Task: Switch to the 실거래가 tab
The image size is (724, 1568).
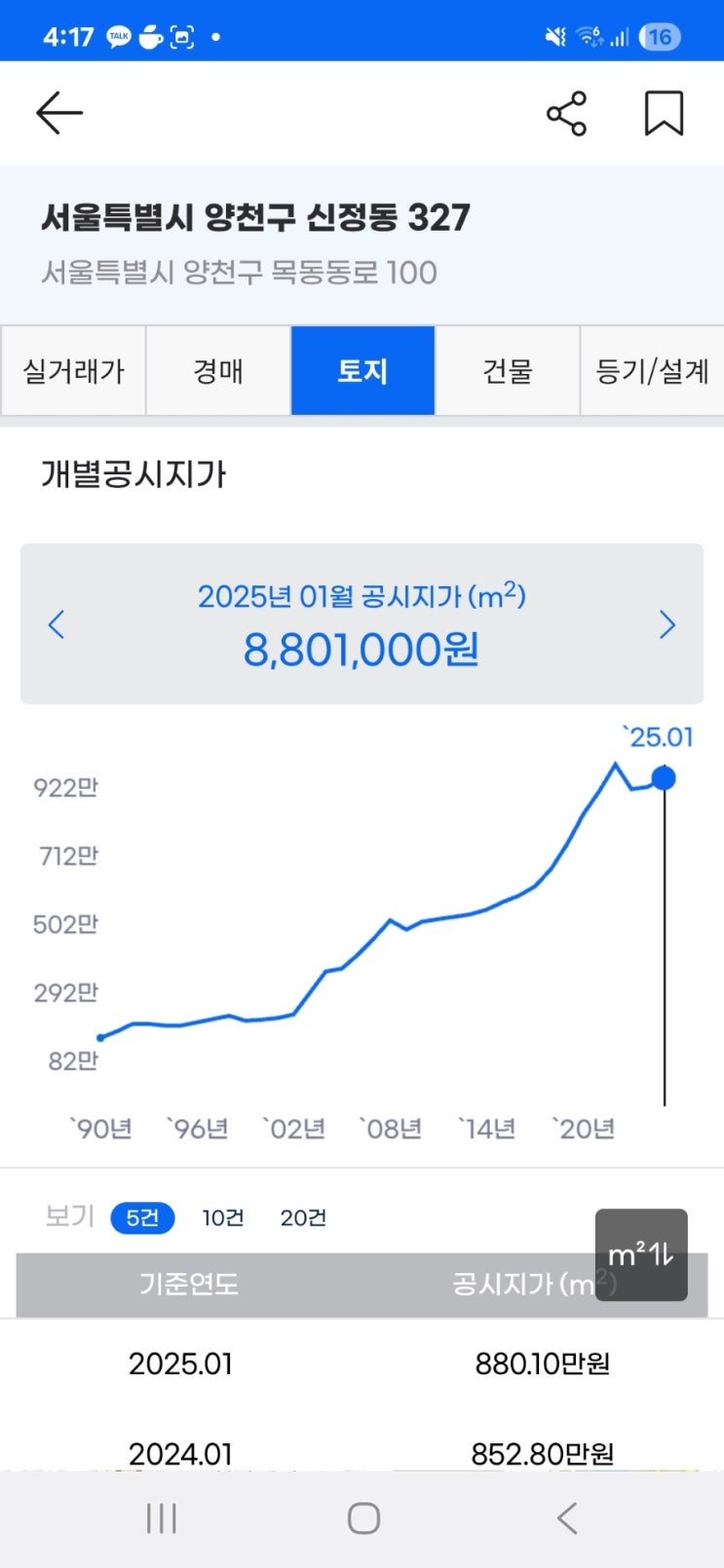Action: [x=73, y=371]
